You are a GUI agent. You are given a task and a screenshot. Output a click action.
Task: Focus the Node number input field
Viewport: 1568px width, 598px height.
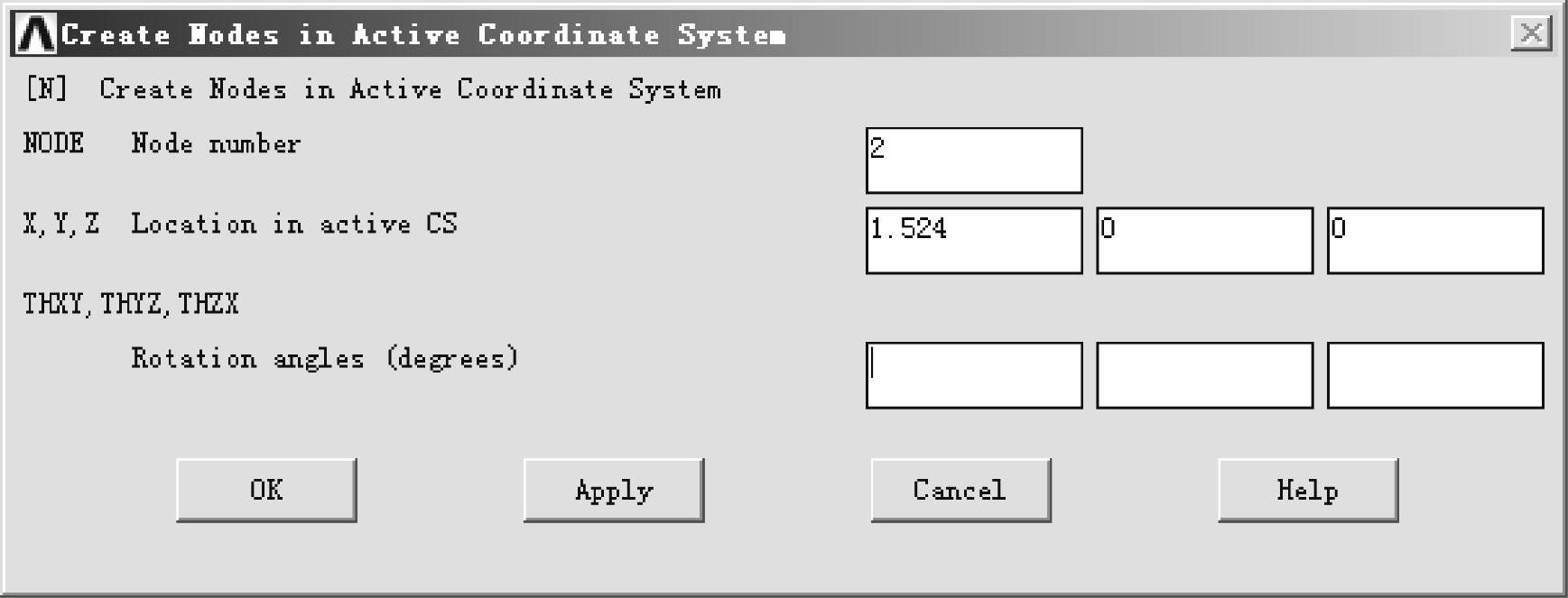[x=973, y=161]
